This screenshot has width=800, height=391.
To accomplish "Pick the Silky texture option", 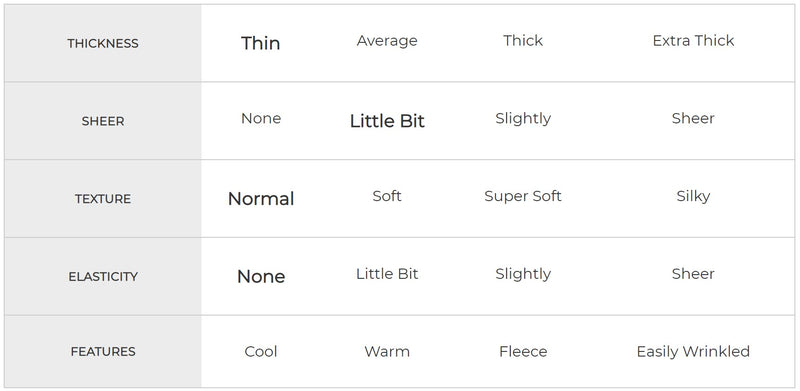I will (x=693, y=197).
